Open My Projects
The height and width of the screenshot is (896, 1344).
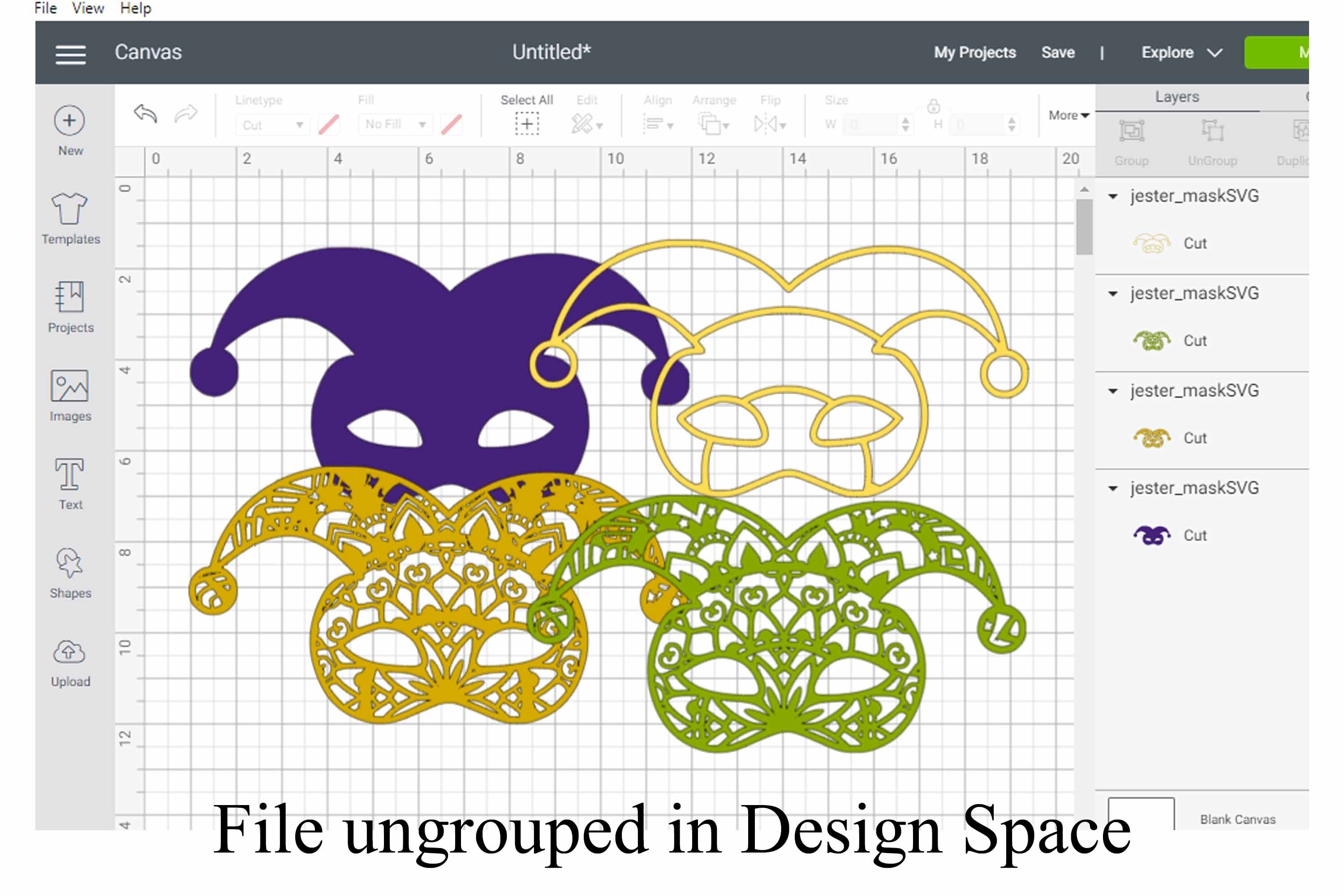(x=974, y=52)
